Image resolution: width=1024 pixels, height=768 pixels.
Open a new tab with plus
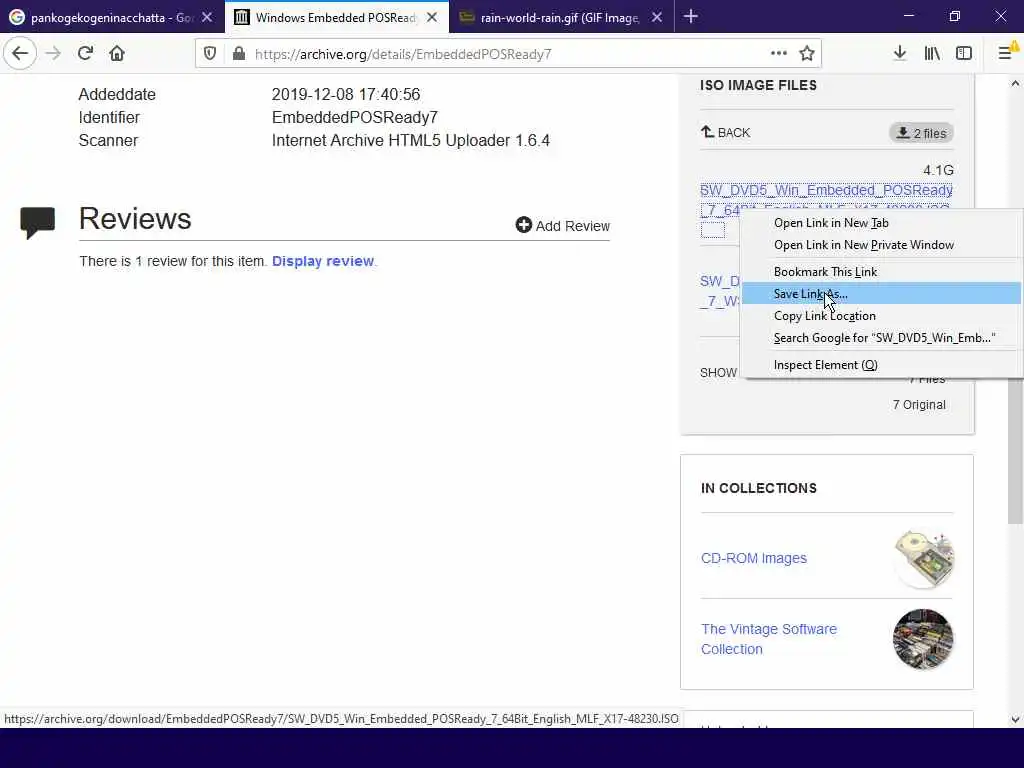pyautogui.click(x=691, y=17)
